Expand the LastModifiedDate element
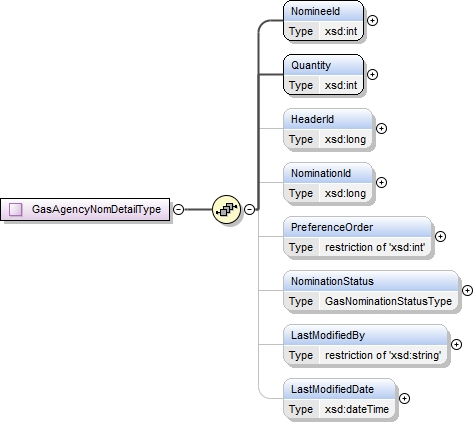The image size is (475, 424). [404, 398]
